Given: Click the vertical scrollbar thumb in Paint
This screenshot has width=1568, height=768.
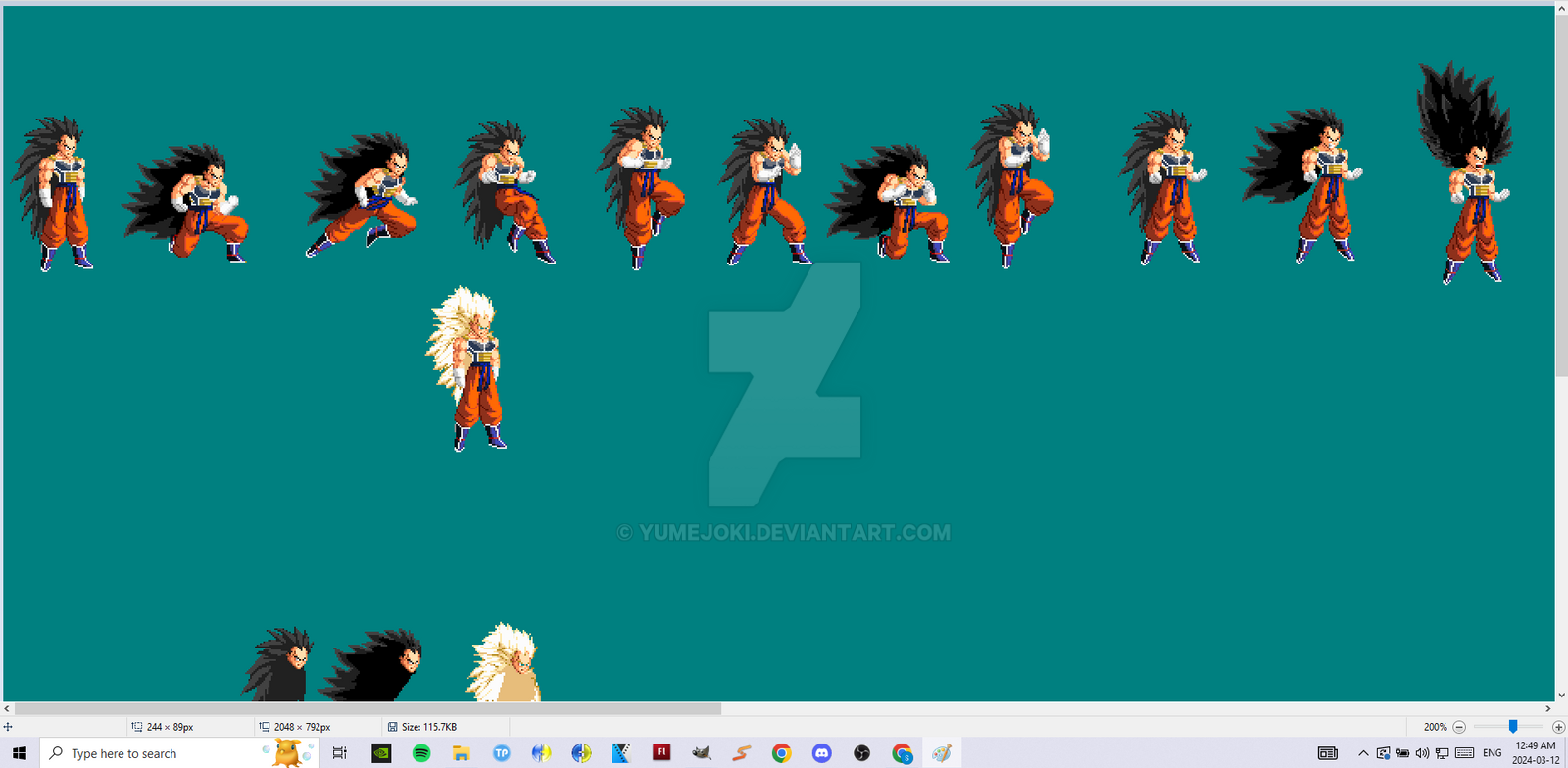Looking at the screenshot, I should (x=1561, y=195).
